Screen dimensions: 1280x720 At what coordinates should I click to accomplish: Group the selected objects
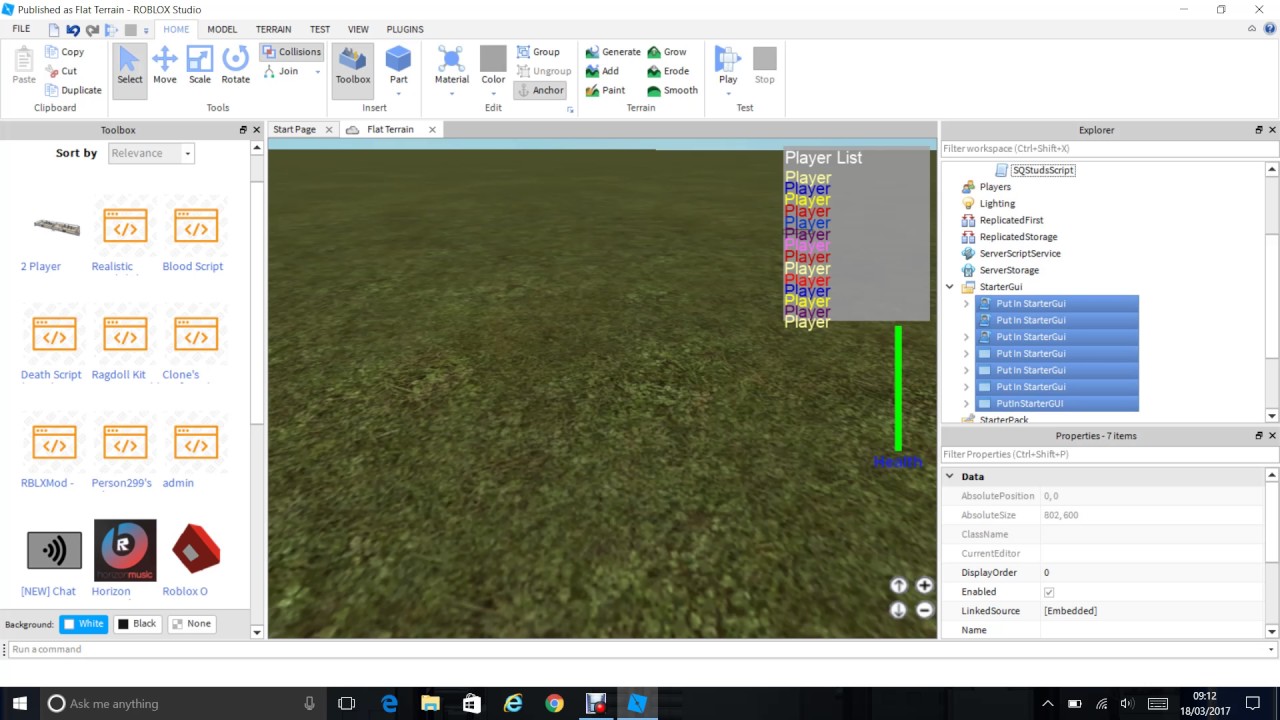(538, 52)
